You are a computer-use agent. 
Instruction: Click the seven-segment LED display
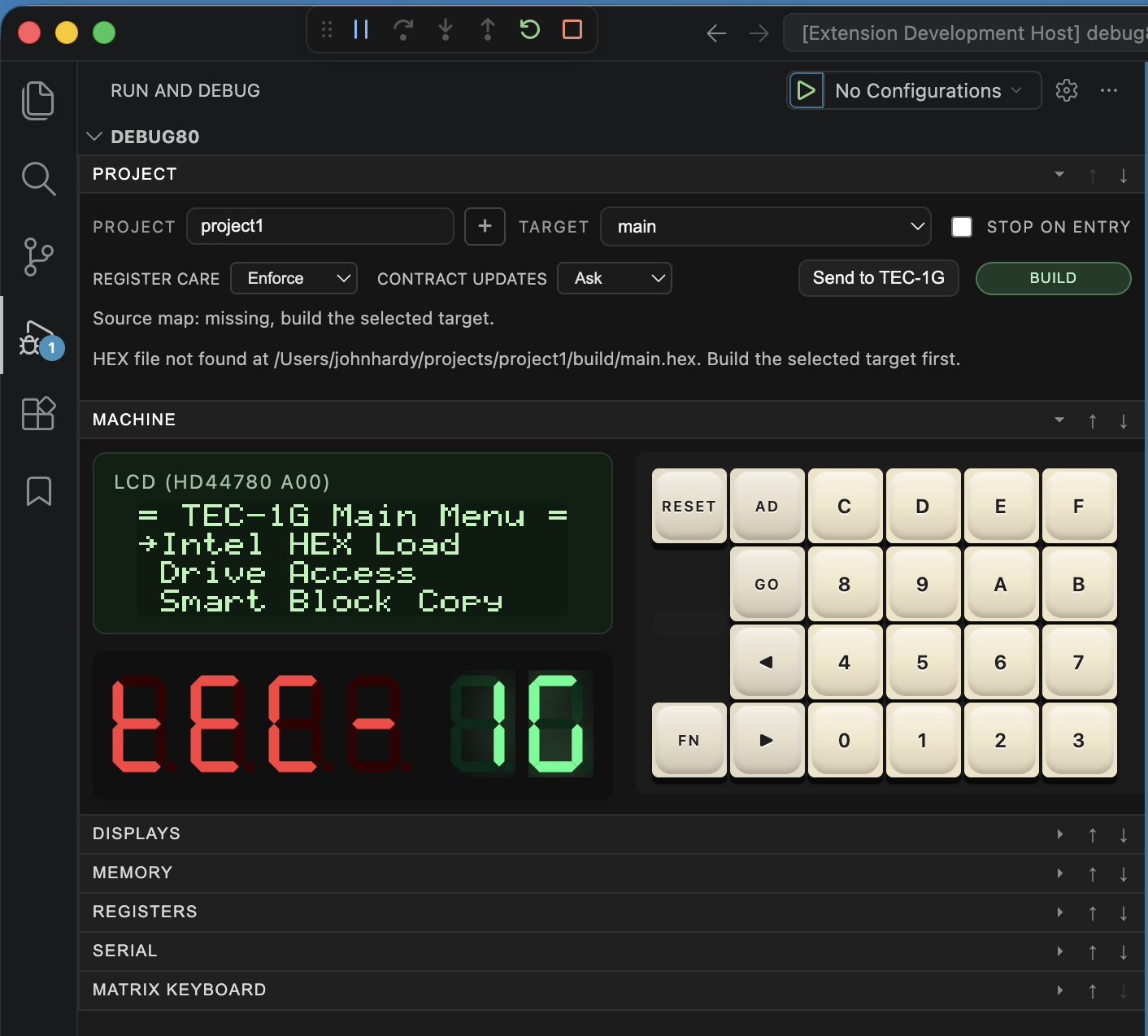pyautogui.click(x=353, y=725)
